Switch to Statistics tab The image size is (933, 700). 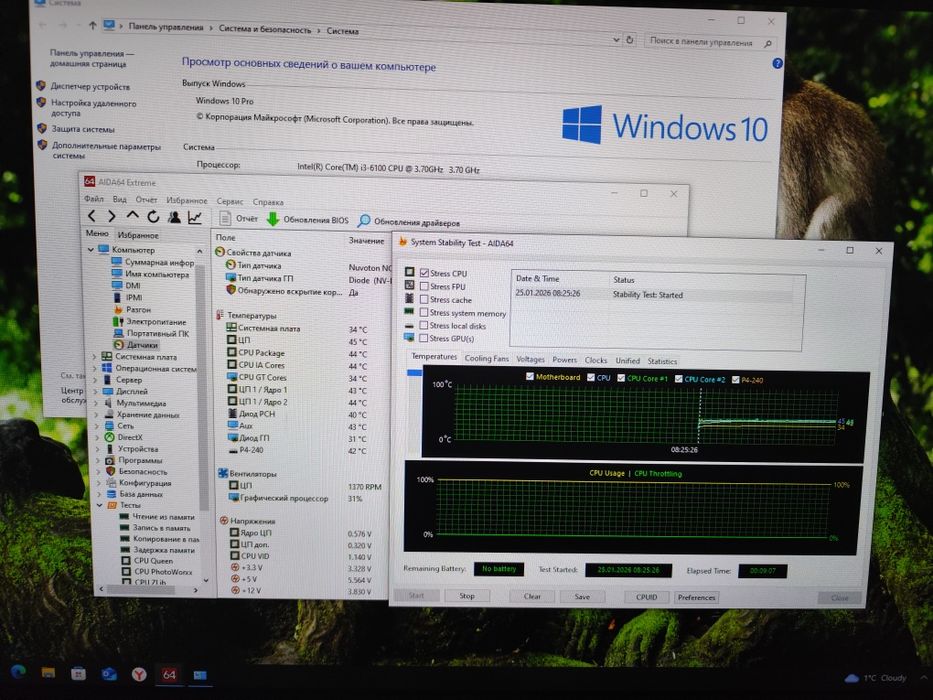(662, 361)
